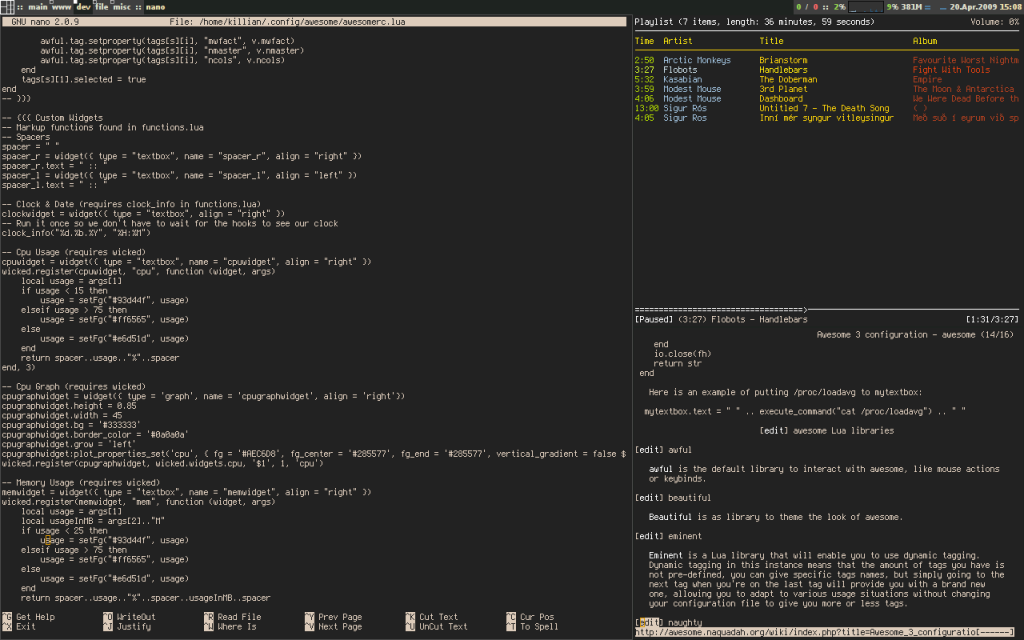1024x640 pixels.
Task: Click the "The Moon & Antarctica" album entry
Action: coord(963,89)
